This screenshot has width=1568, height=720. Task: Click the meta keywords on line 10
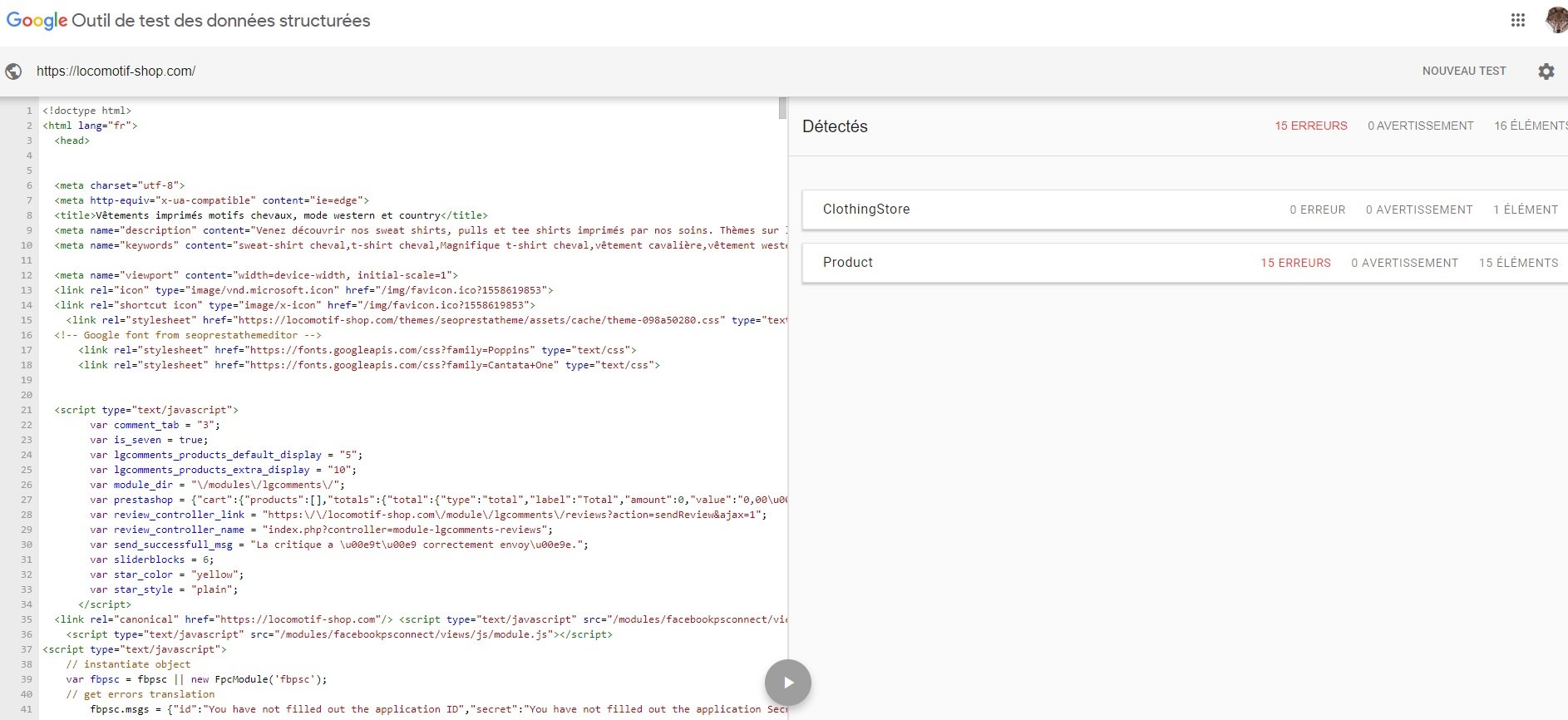421,245
